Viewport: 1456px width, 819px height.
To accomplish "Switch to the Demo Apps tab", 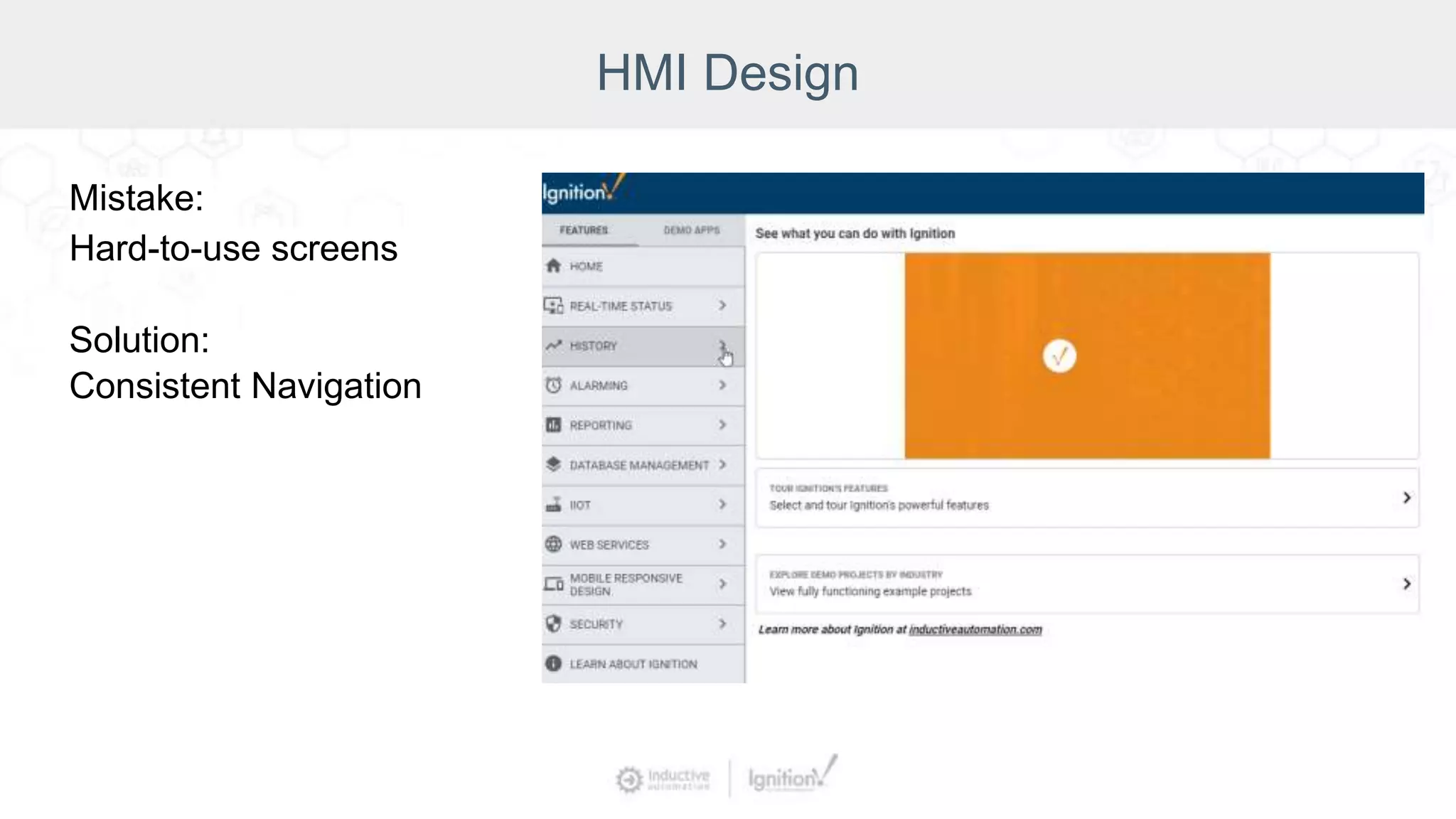I will pyautogui.click(x=692, y=230).
